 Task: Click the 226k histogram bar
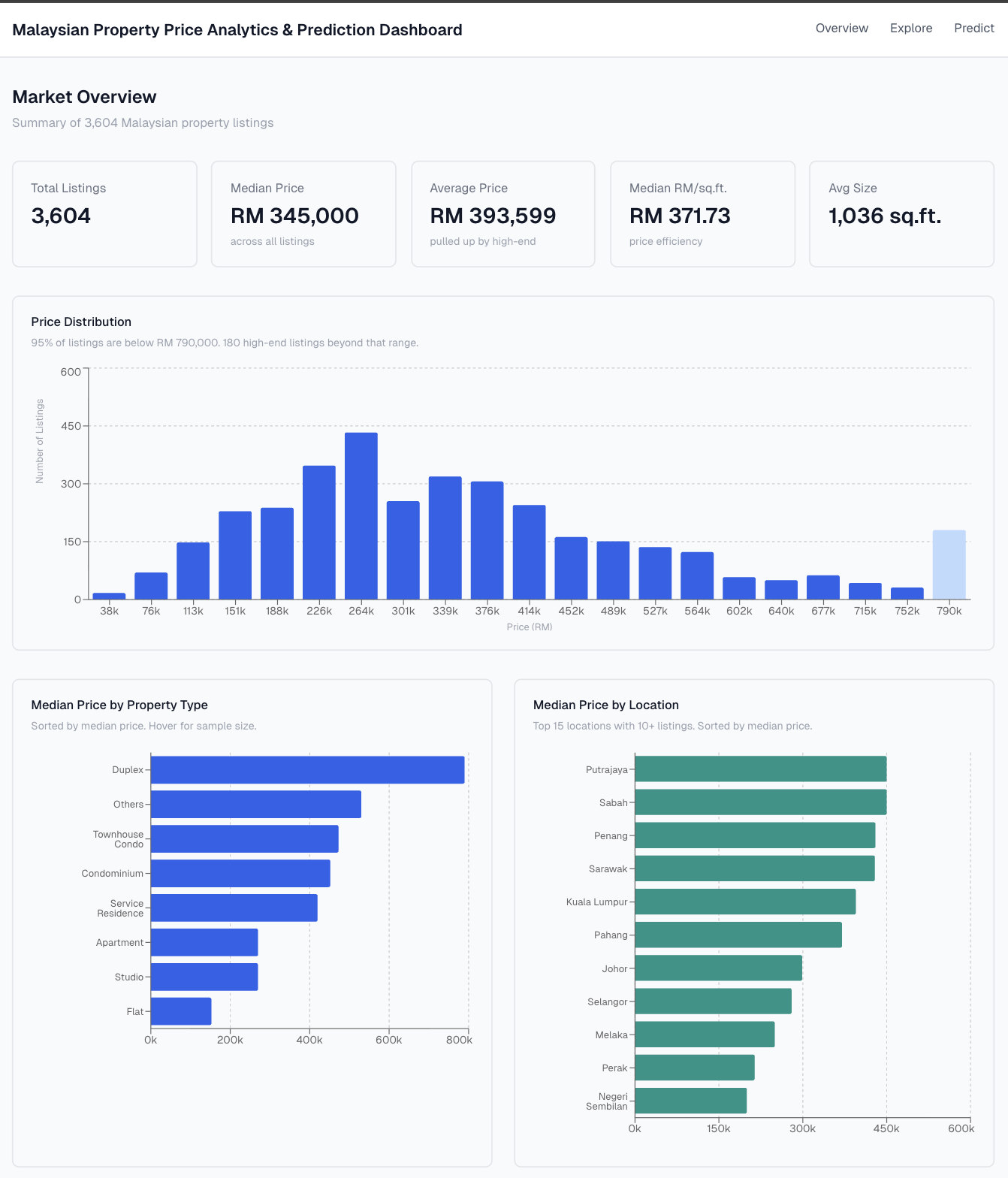(x=319, y=533)
